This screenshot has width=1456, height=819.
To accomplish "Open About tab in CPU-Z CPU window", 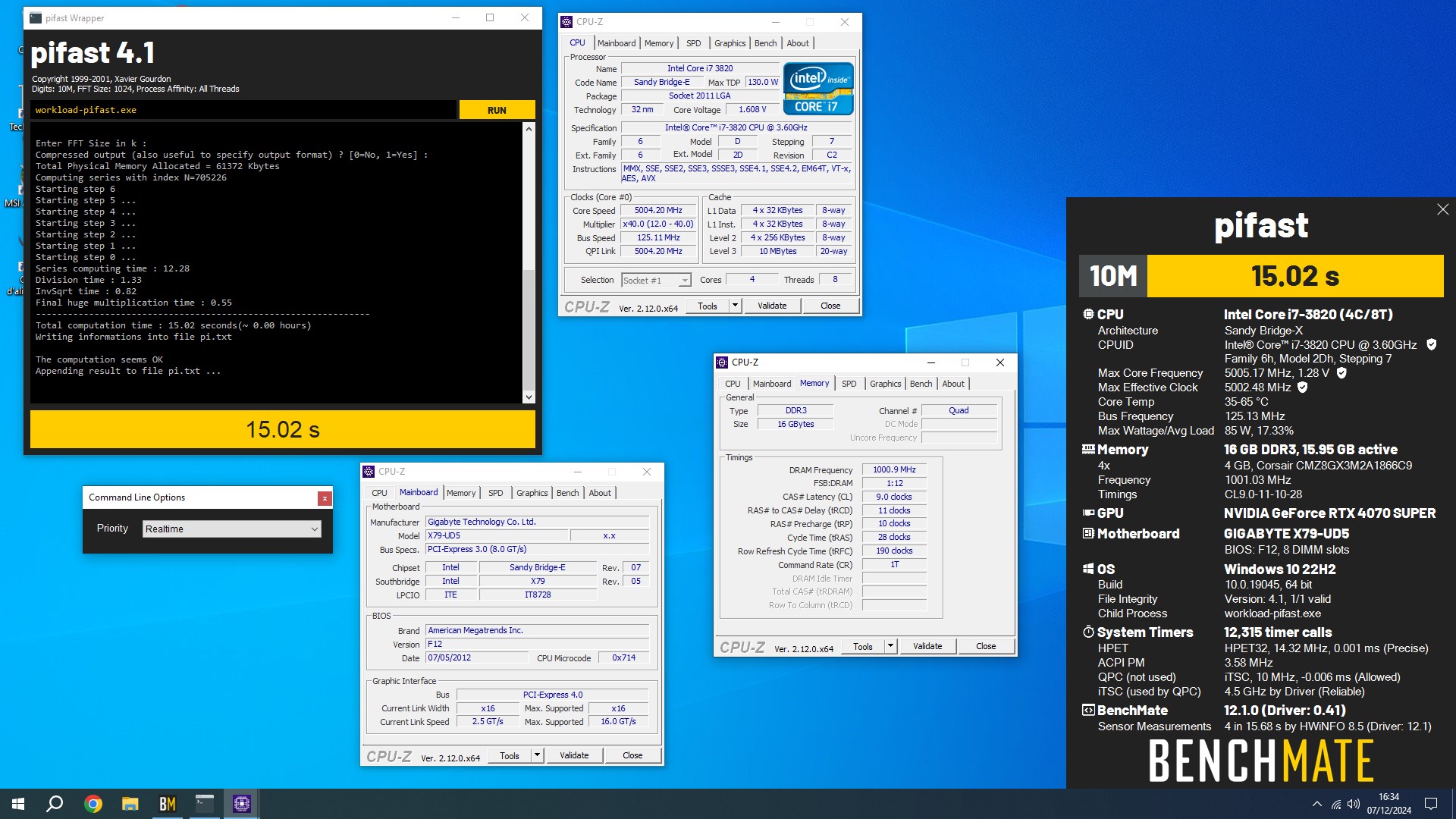I will [798, 43].
